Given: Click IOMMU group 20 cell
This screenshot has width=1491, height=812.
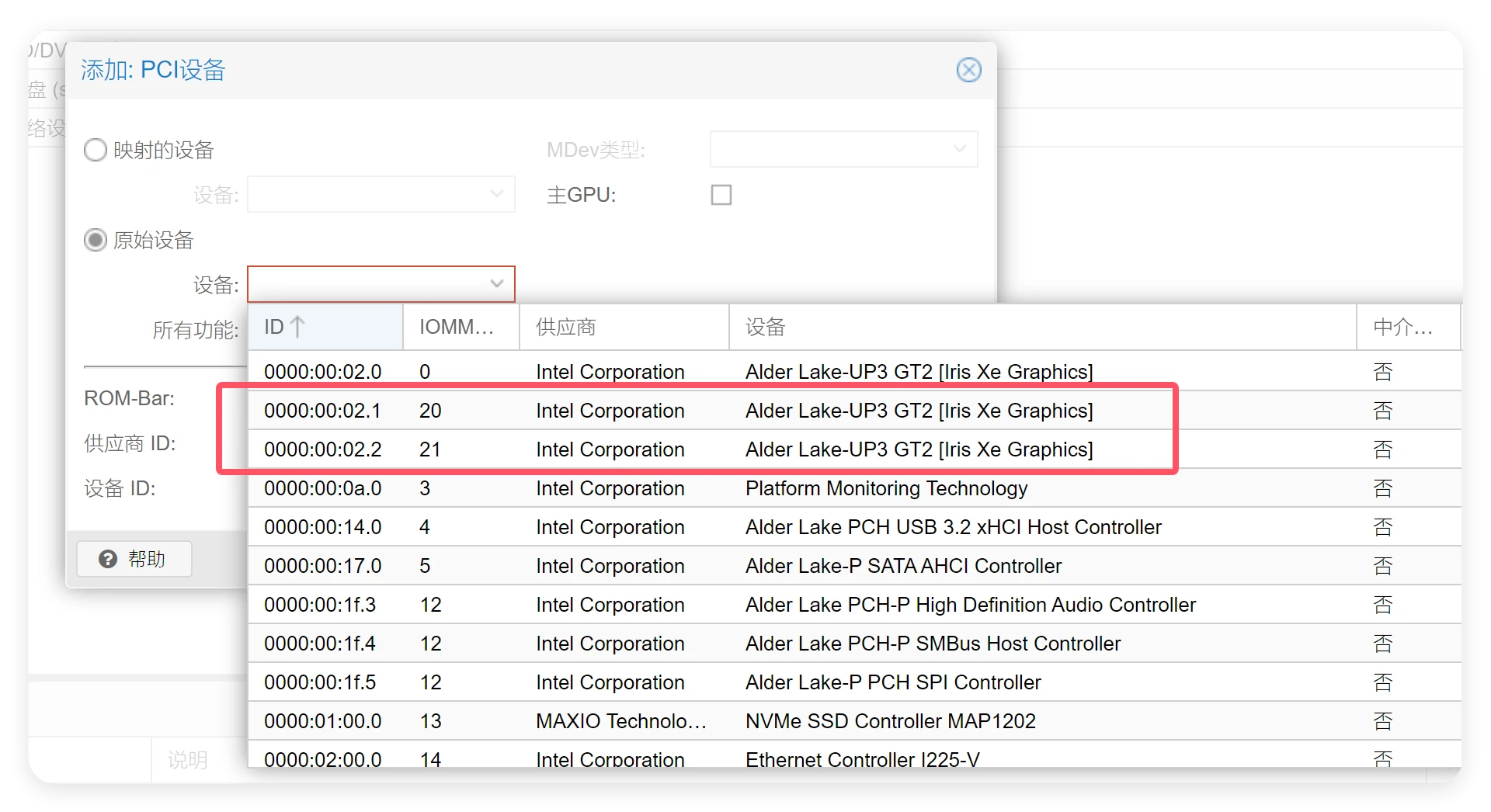Looking at the screenshot, I should [x=430, y=411].
